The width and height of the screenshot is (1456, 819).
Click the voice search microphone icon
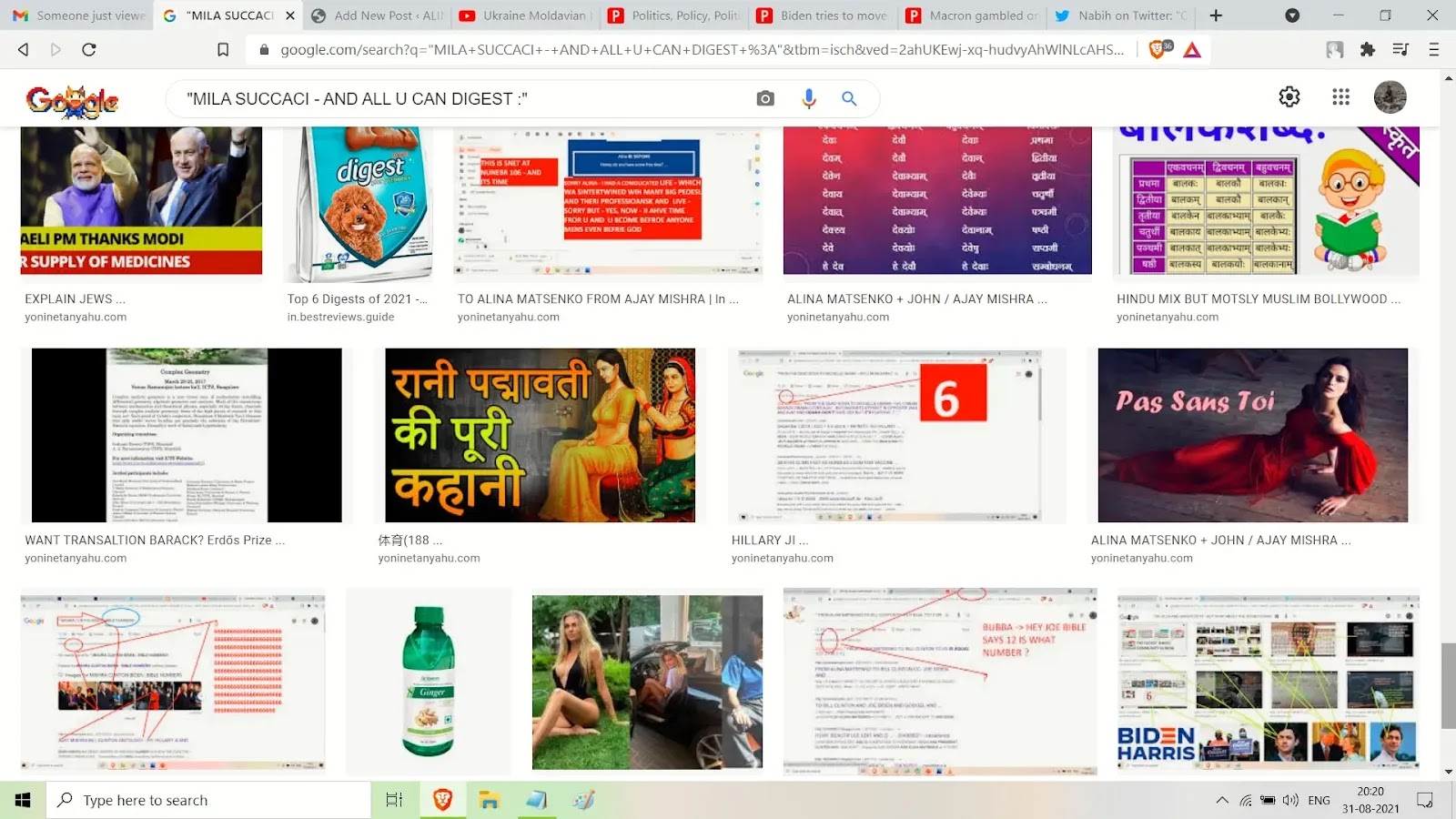(808, 98)
